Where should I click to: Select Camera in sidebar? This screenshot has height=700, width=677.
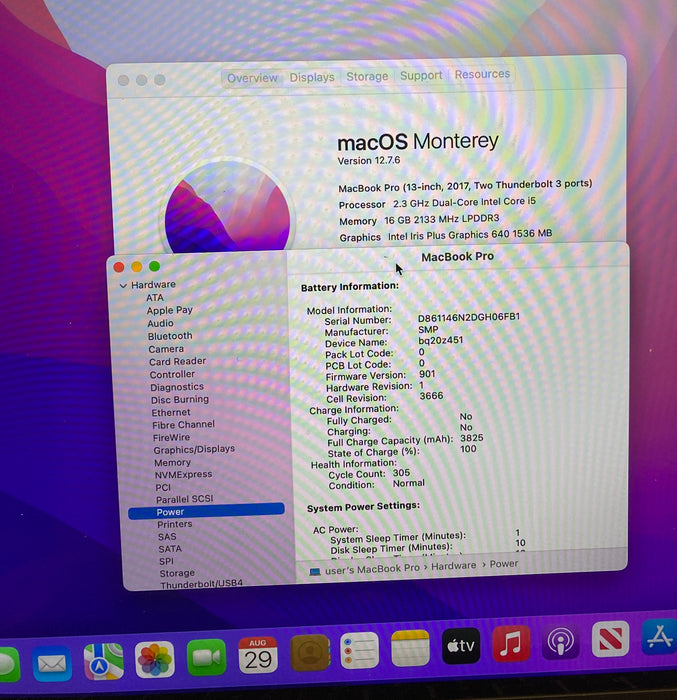(166, 349)
